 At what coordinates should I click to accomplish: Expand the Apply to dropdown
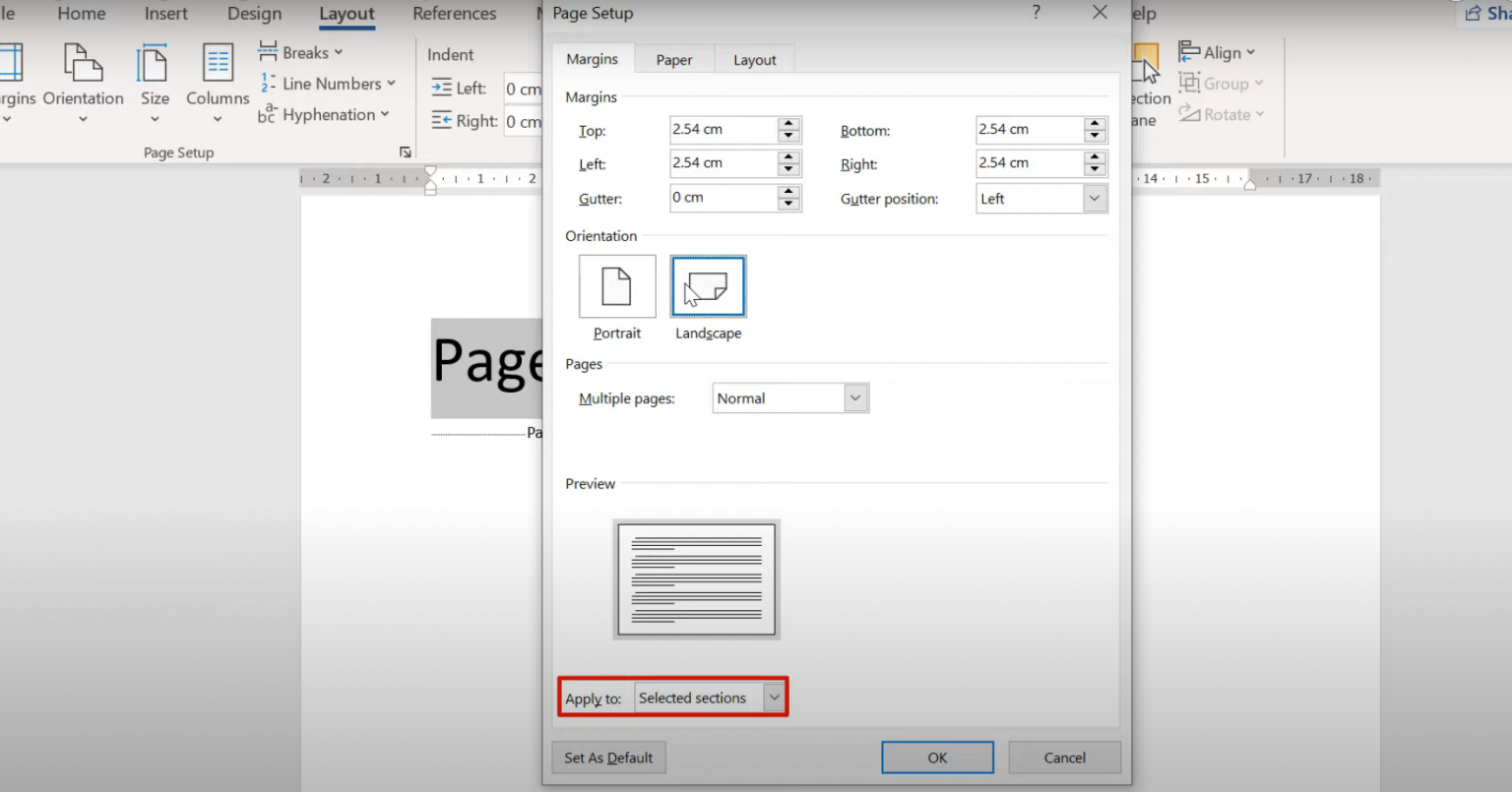coord(774,698)
